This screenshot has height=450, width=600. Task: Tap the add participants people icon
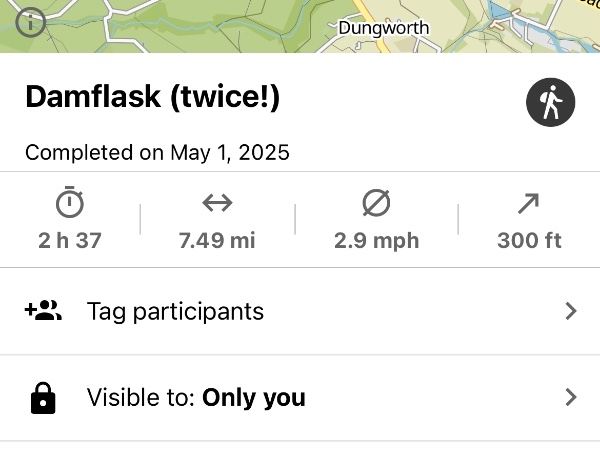43,311
